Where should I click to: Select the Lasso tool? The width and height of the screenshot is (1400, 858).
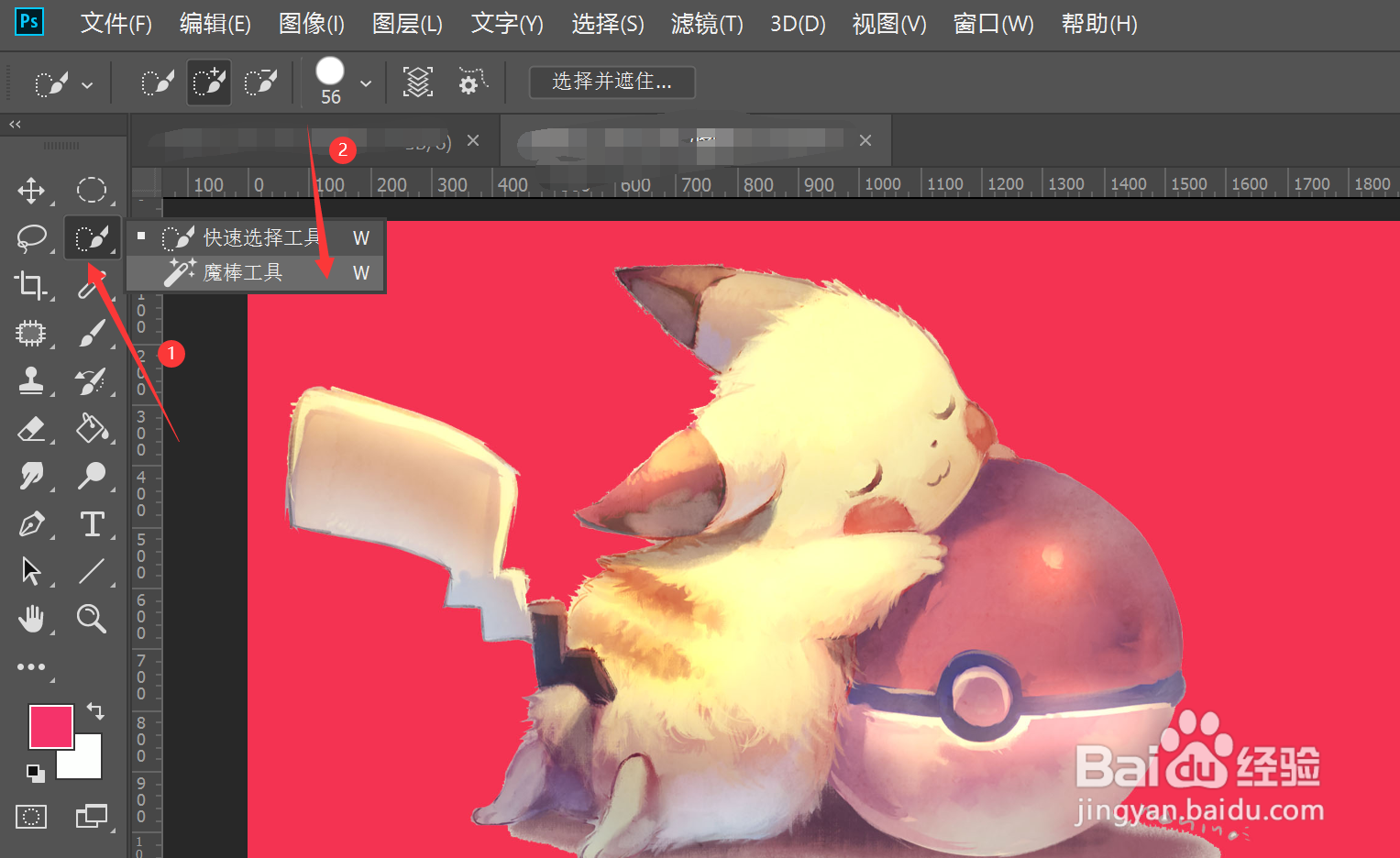tap(31, 238)
